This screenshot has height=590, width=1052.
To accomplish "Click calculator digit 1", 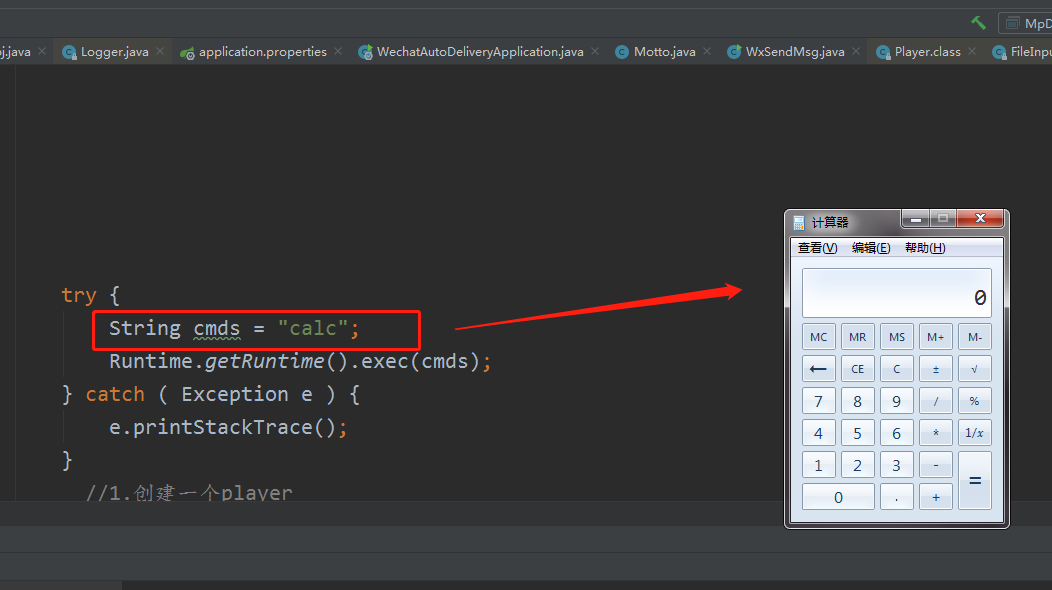I will click(819, 465).
